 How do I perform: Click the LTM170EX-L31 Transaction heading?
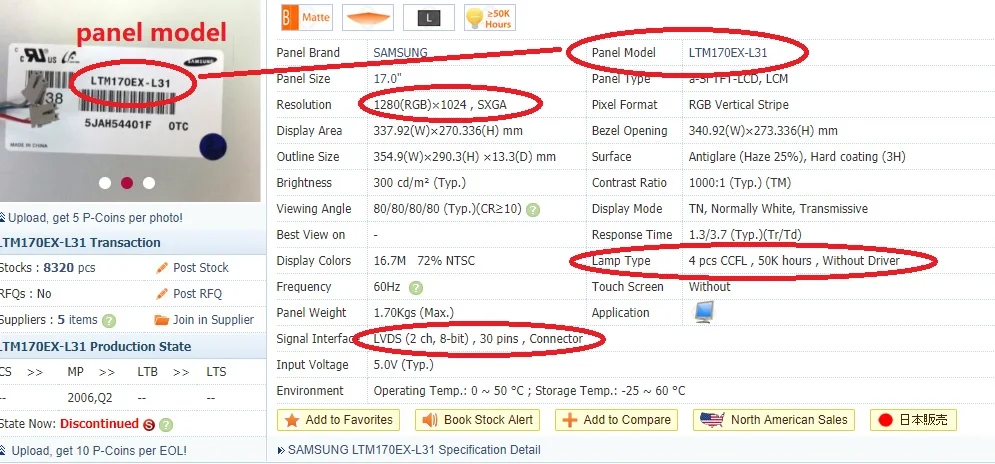click(80, 242)
